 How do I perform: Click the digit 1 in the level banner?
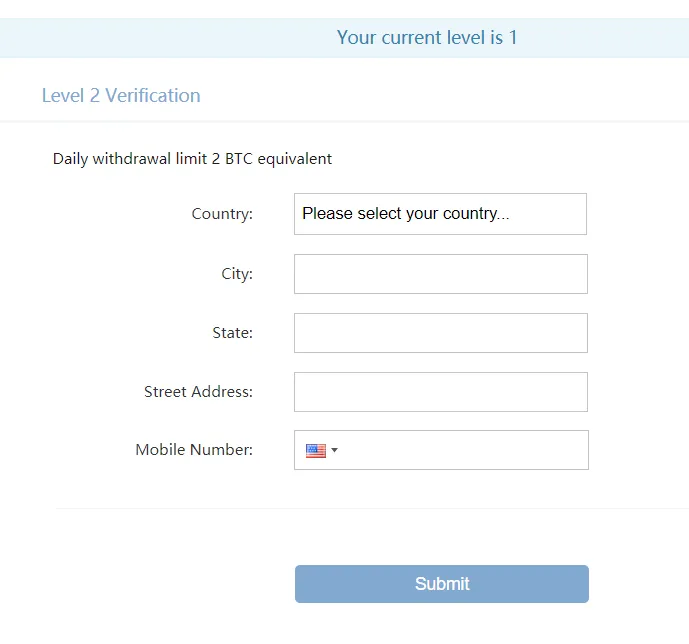(513, 38)
